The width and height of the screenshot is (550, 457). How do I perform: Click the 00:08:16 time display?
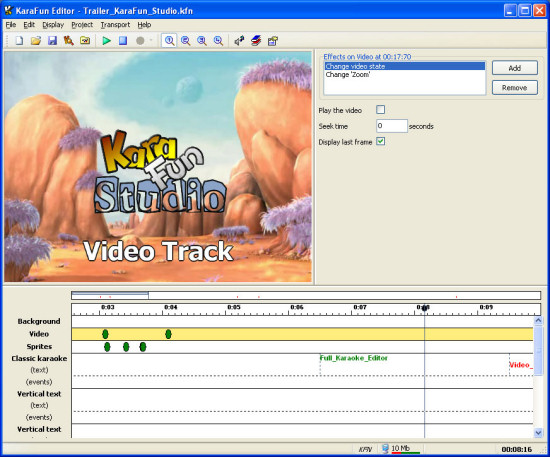tap(517, 449)
